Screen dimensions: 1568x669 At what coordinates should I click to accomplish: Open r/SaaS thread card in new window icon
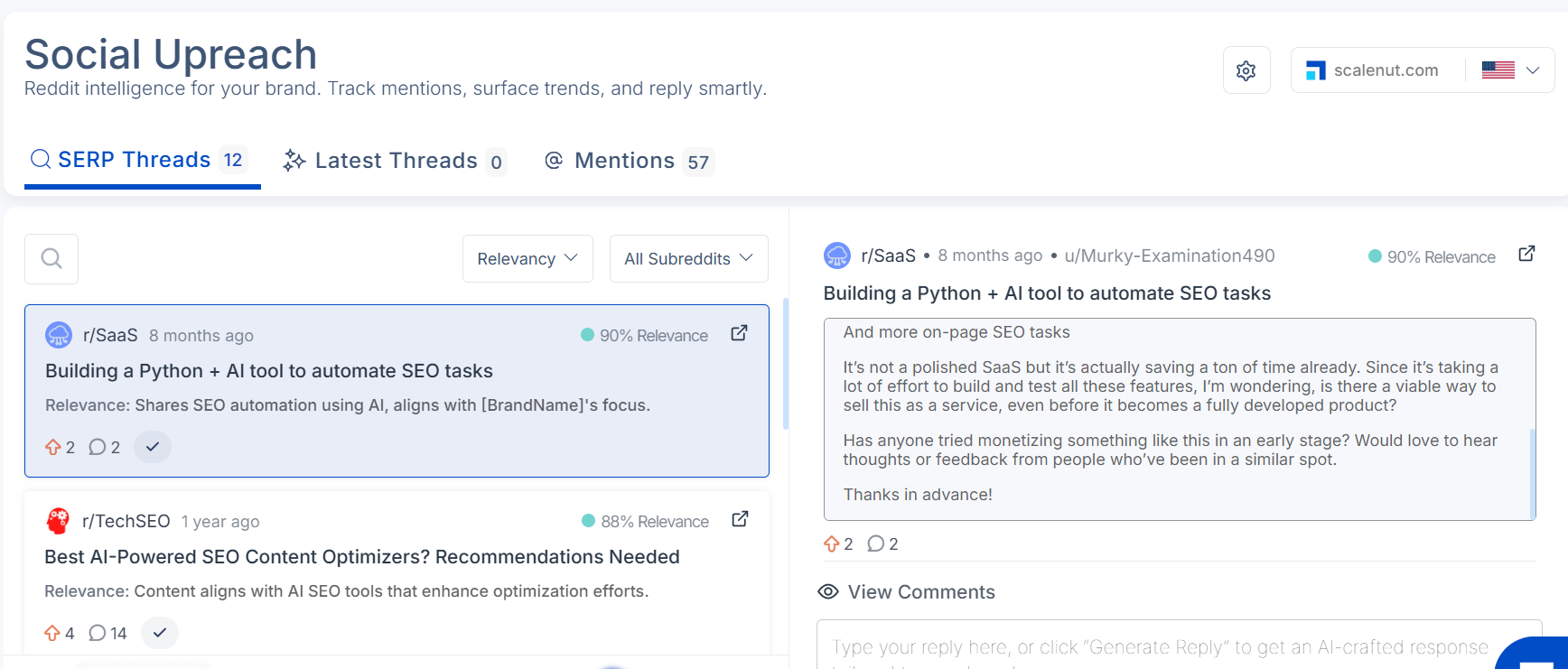pyautogui.click(x=739, y=333)
